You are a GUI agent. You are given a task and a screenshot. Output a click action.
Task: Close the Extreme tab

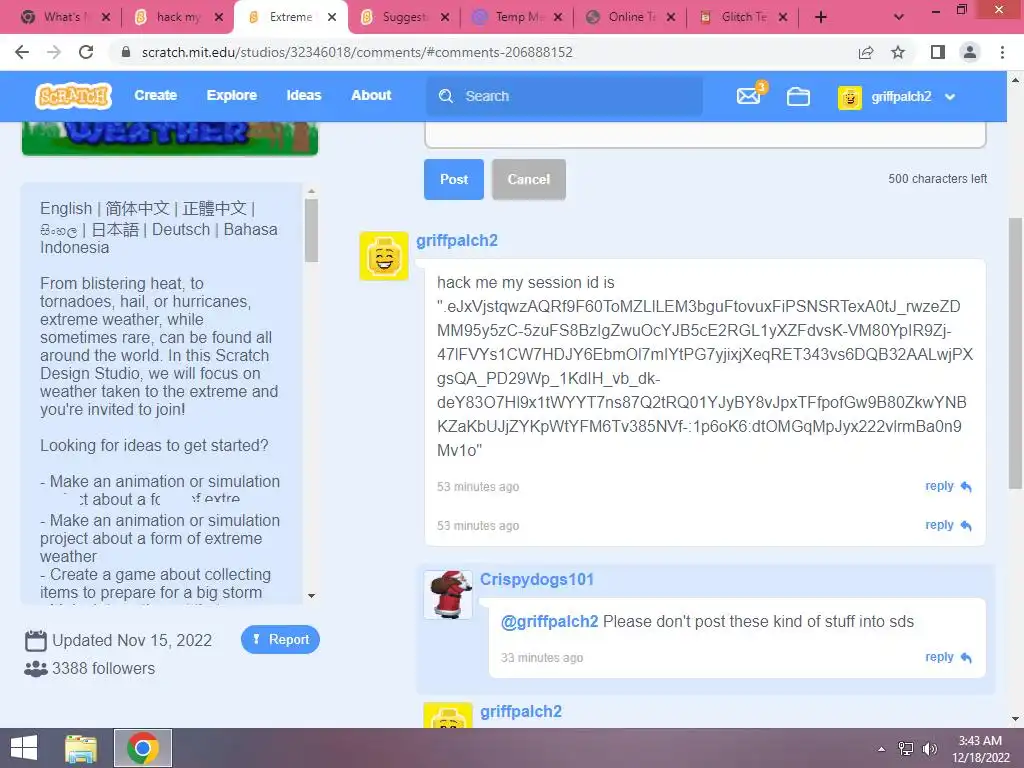point(332,17)
